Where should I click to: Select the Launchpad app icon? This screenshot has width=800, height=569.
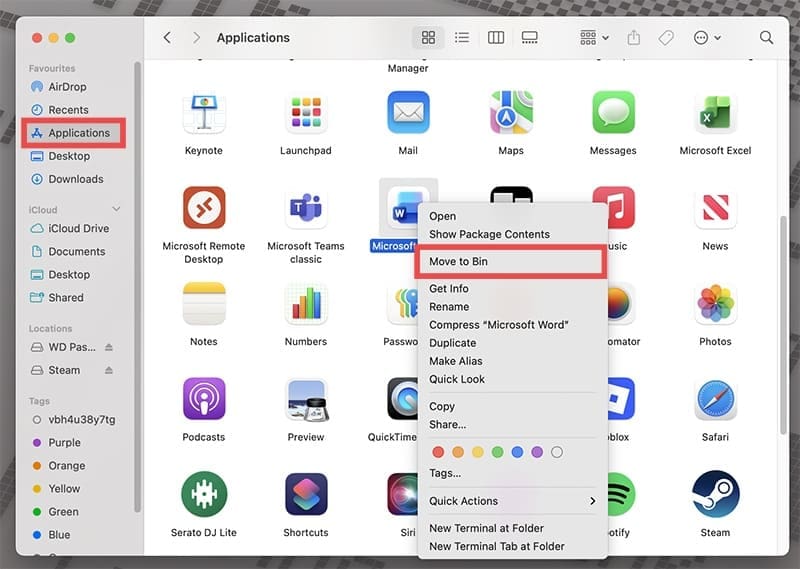point(306,112)
